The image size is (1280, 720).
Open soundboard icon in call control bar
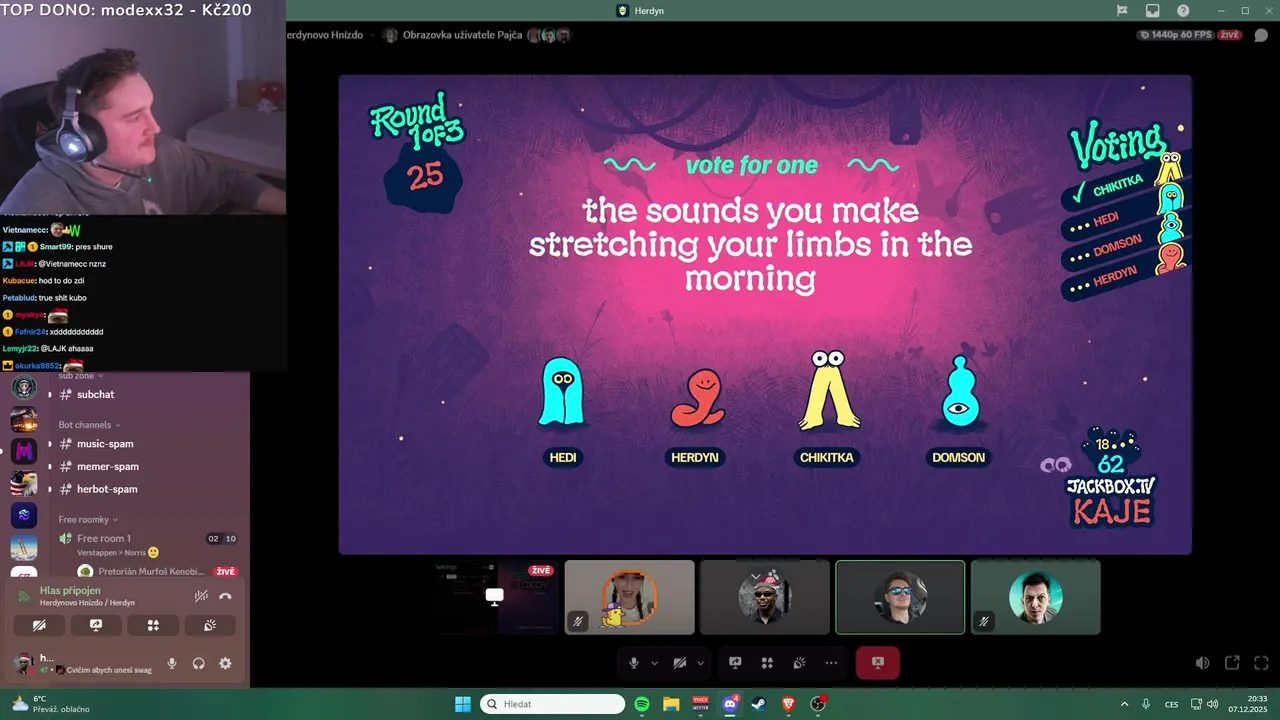pyautogui.click(x=799, y=663)
